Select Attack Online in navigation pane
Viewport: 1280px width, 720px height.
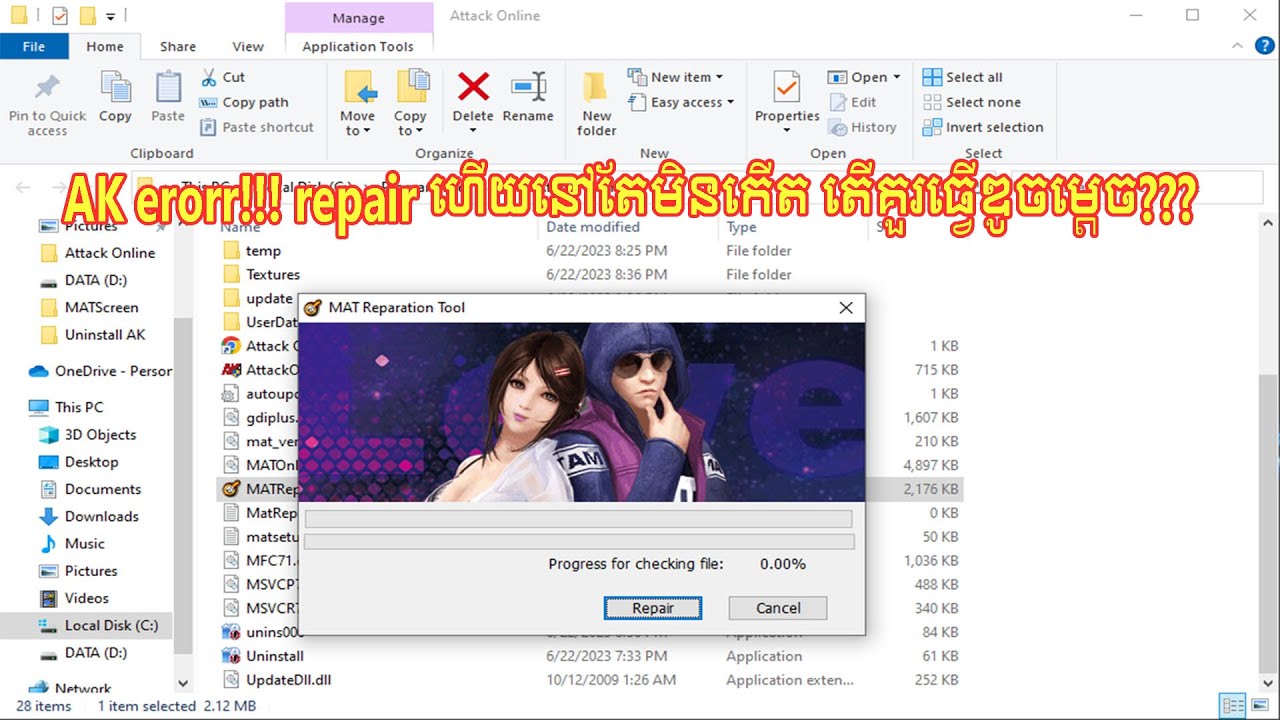point(98,253)
